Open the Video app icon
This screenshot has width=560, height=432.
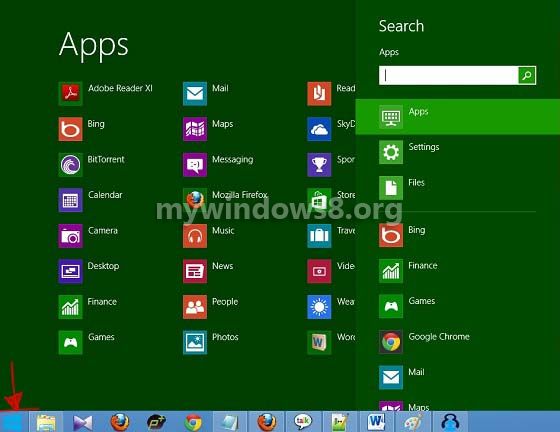pyautogui.click(x=319, y=271)
